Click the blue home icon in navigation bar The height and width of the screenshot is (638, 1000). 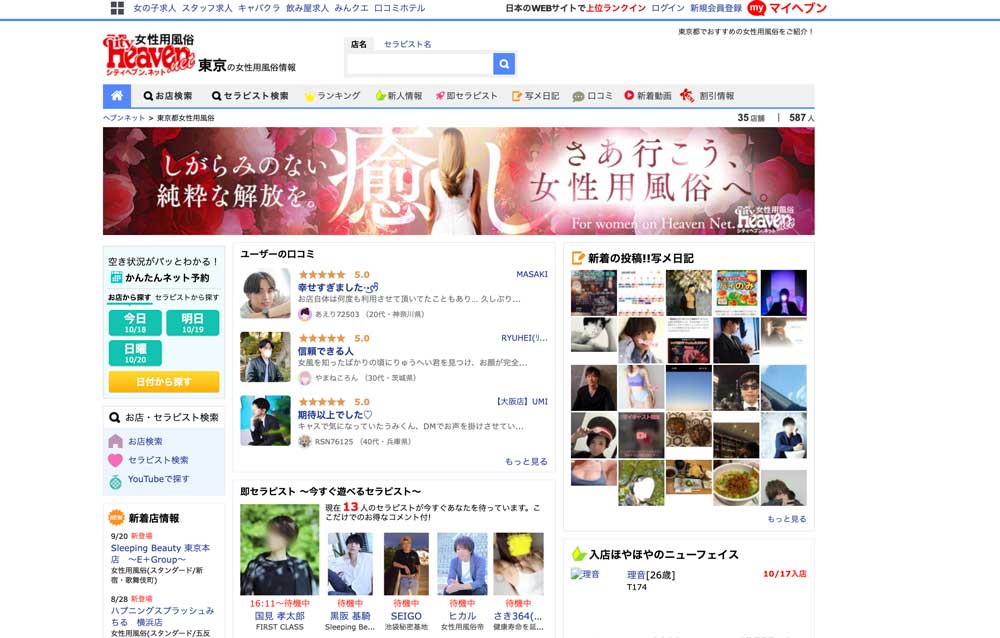tap(117, 96)
